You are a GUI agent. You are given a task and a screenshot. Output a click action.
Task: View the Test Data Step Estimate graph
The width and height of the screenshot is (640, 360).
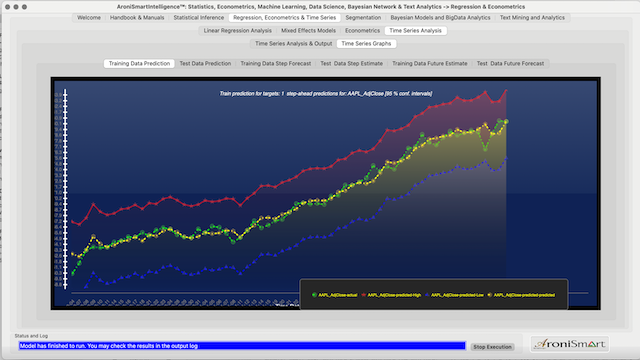pos(351,64)
